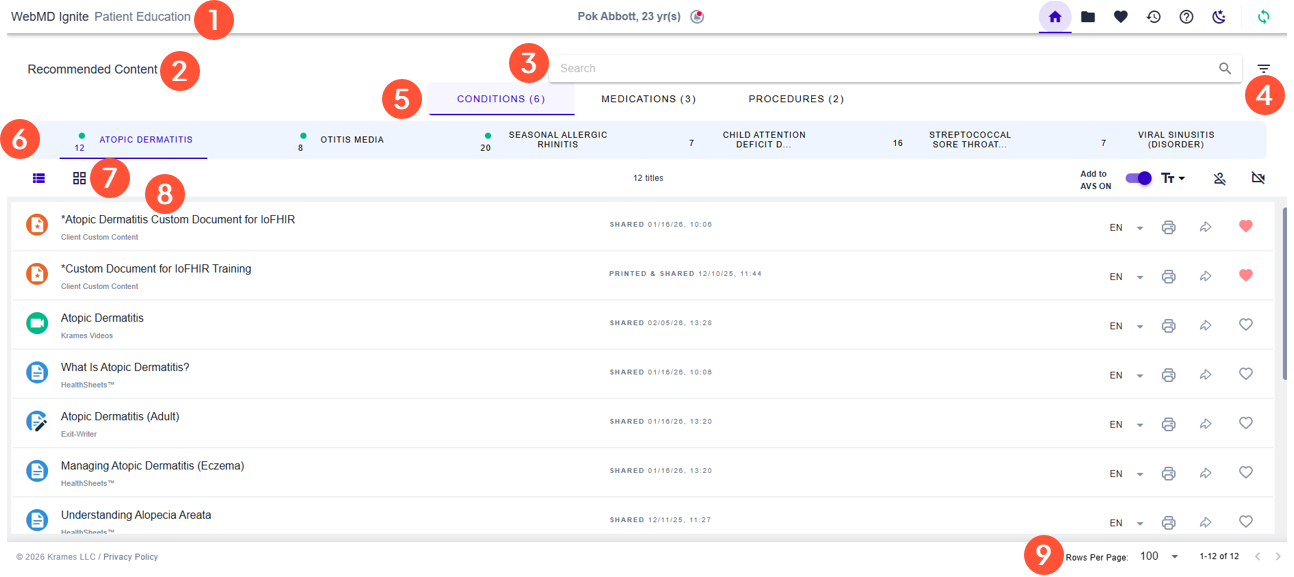The height and width of the screenshot is (577, 1294).
Task: Print the Atopic Dermatitis video
Action: coord(1169,324)
